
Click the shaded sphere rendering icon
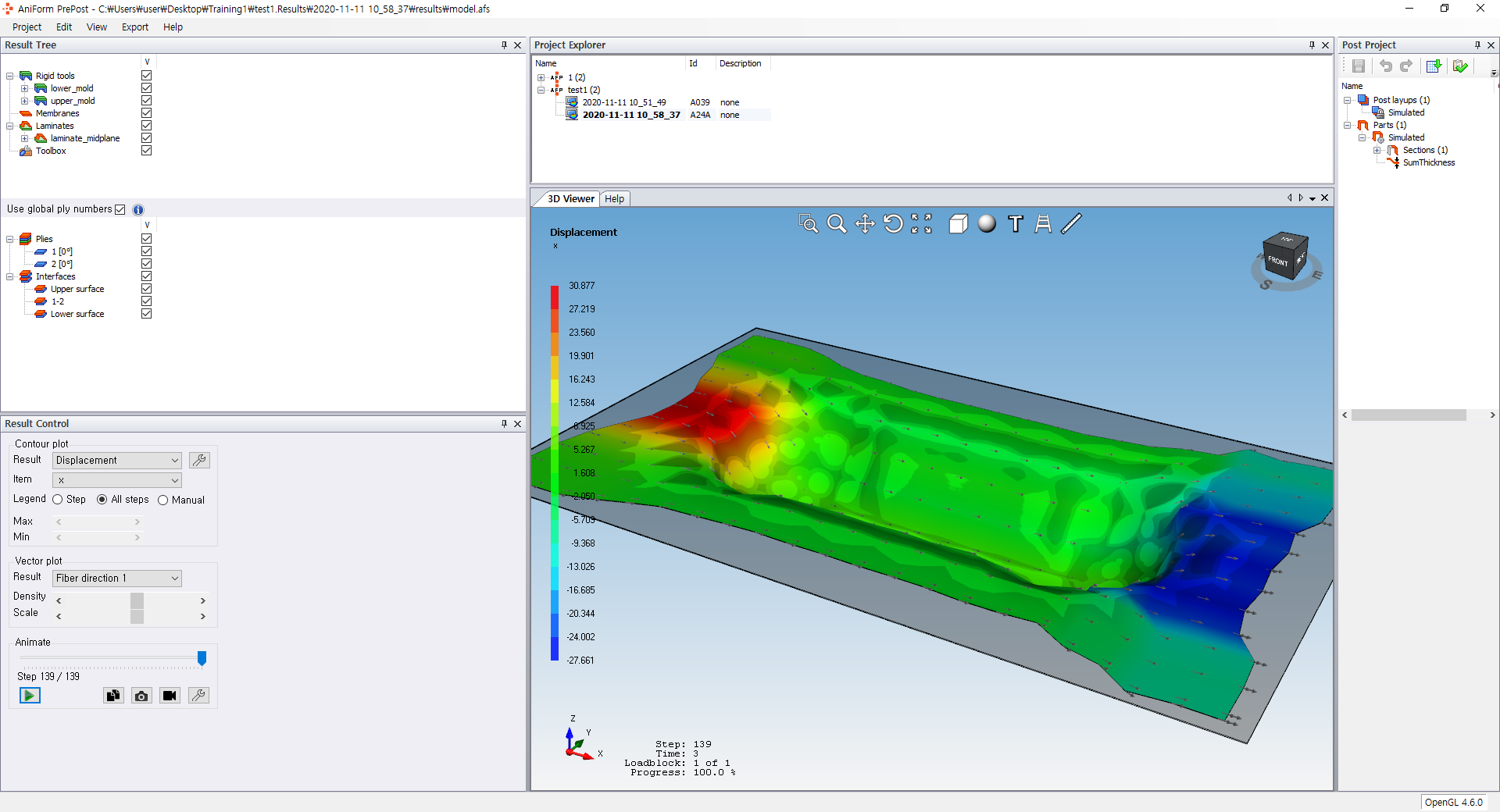pos(987,224)
